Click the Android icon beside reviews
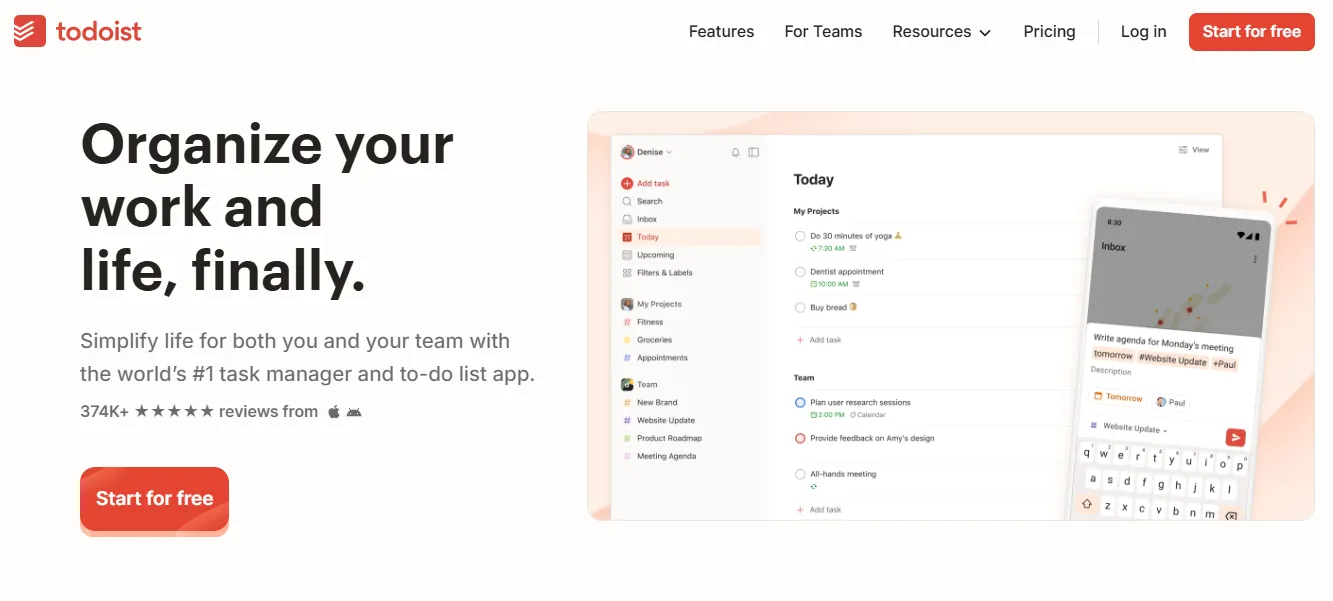This screenshot has height=601, width=1333. click(x=354, y=412)
